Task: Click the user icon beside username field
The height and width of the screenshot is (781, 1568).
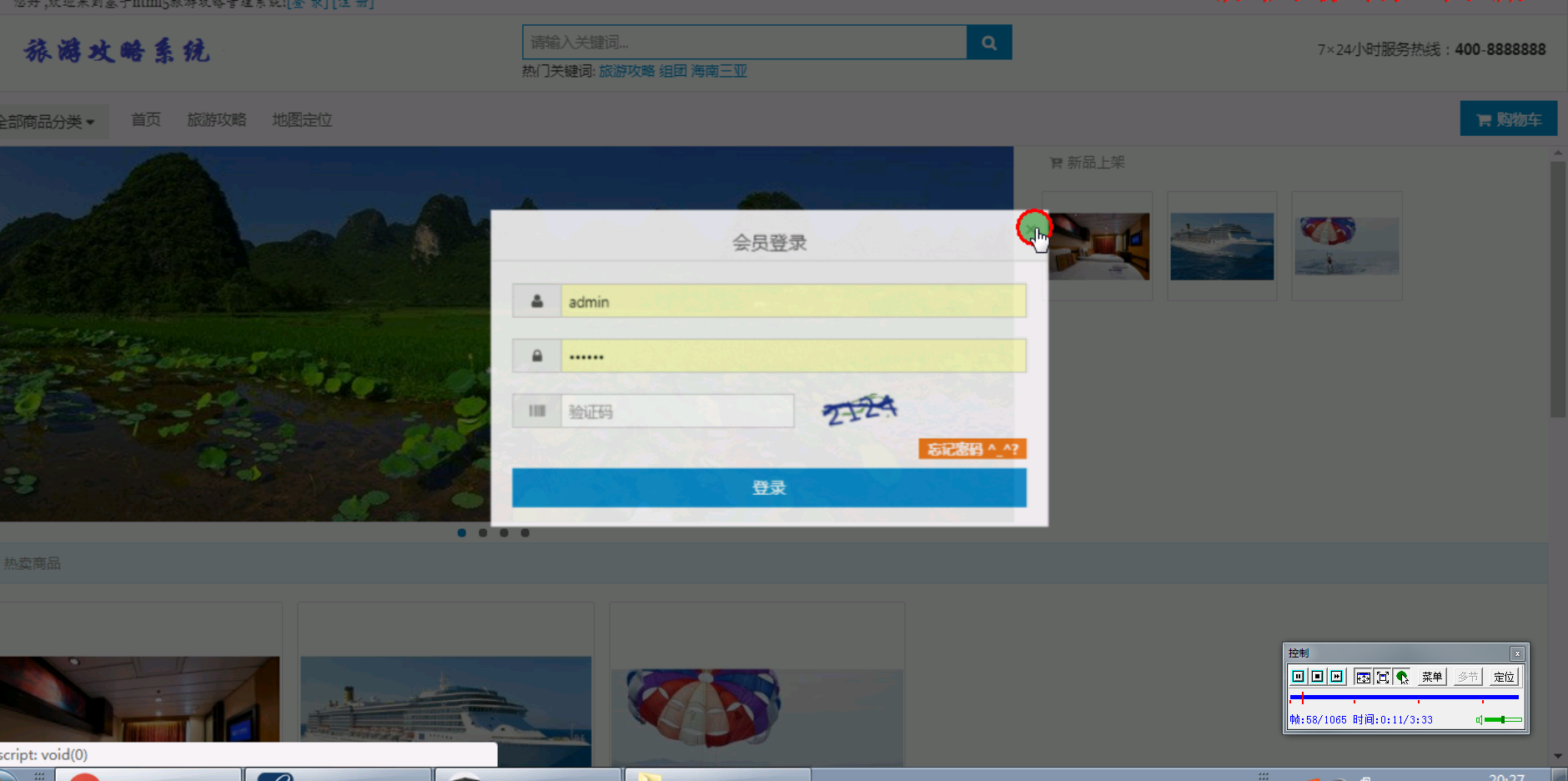Action: click(x=536, y=301)
